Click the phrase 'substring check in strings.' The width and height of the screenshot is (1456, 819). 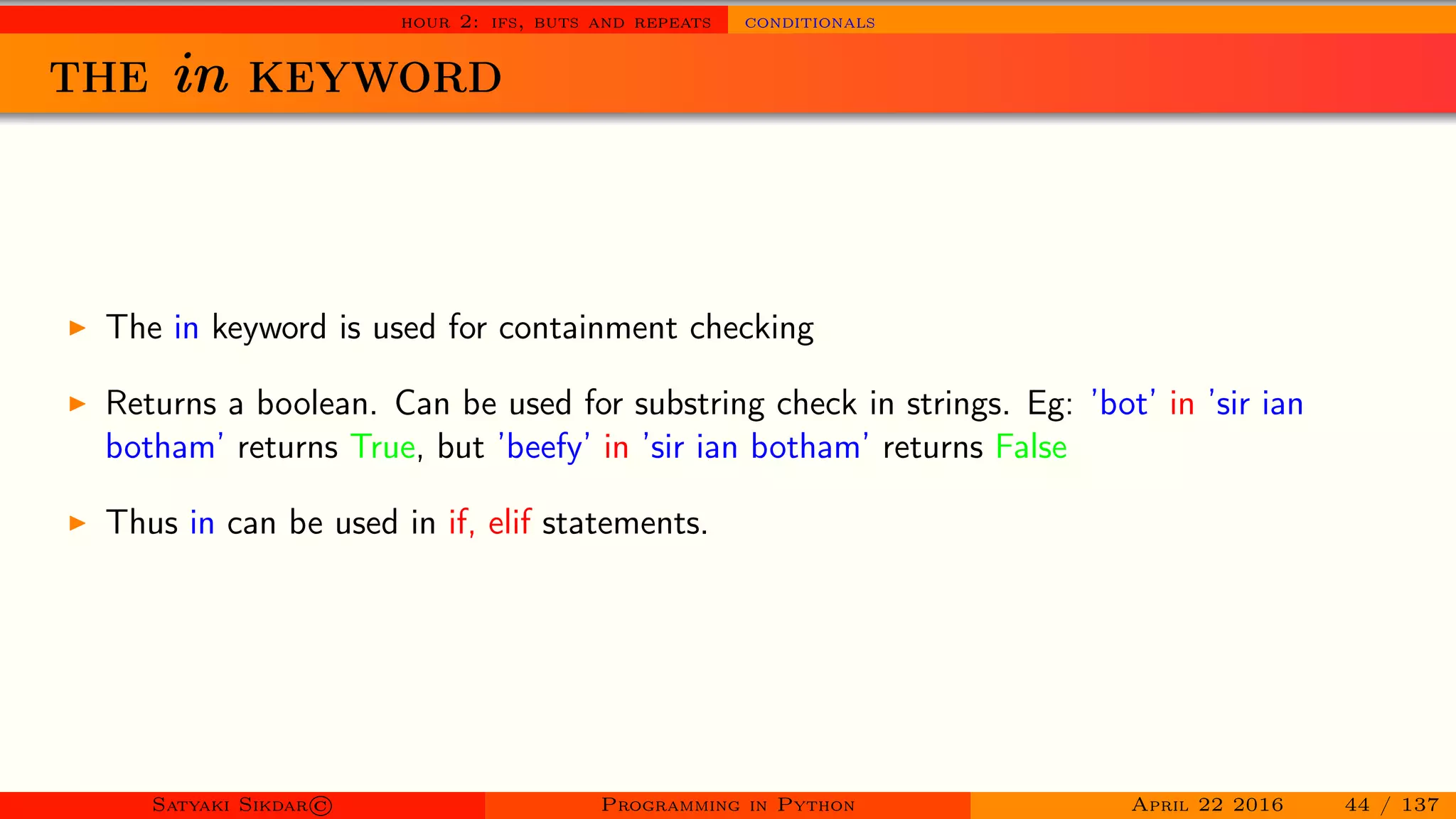[823, 404]
